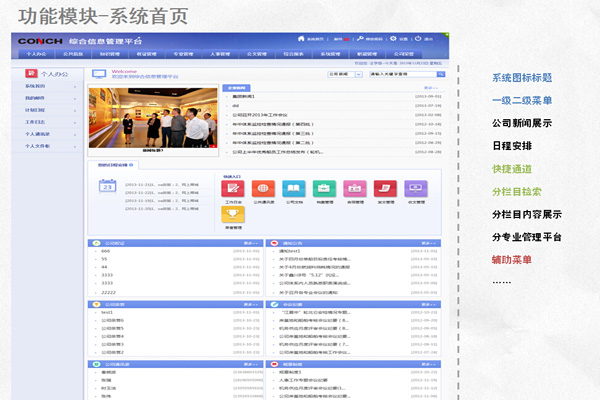The height and width of the screenshot is (400, 600).
Task: Click the yellow icon of panel listing test1
Action: (x=96, y=304)
